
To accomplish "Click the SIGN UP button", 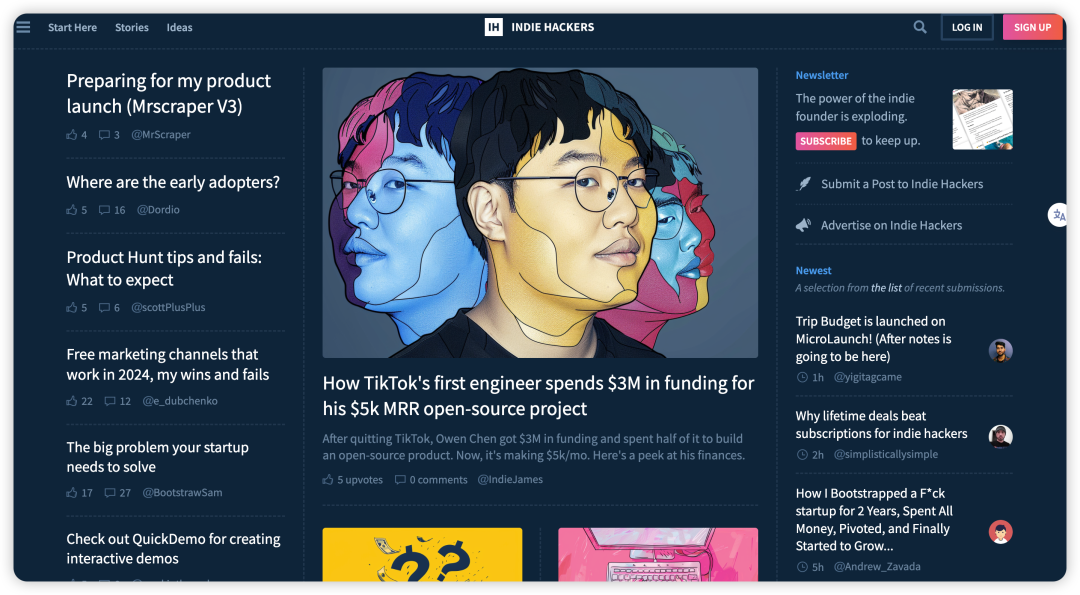I will 1032,28.
